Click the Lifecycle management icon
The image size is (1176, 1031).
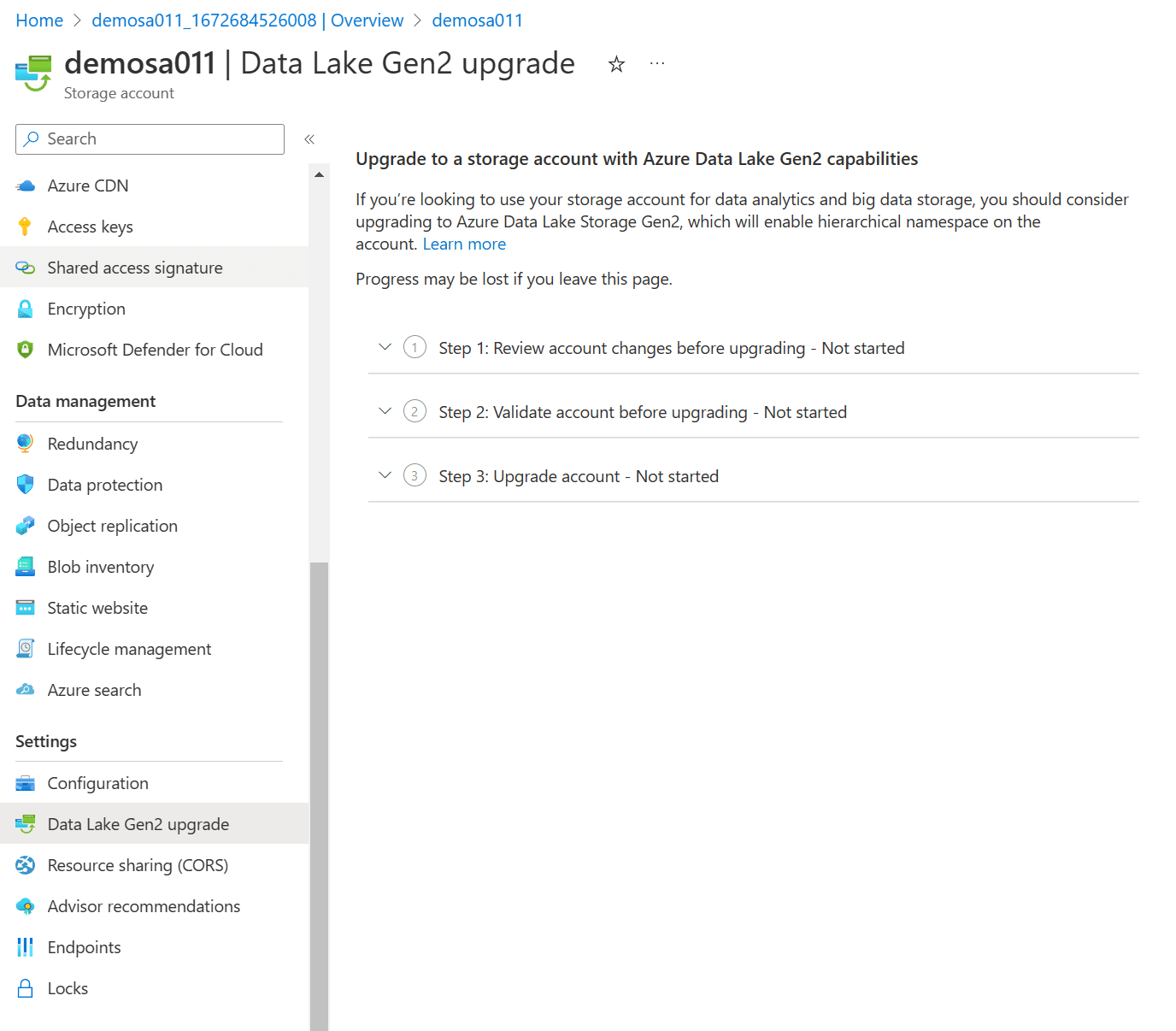tap(26, 649)
